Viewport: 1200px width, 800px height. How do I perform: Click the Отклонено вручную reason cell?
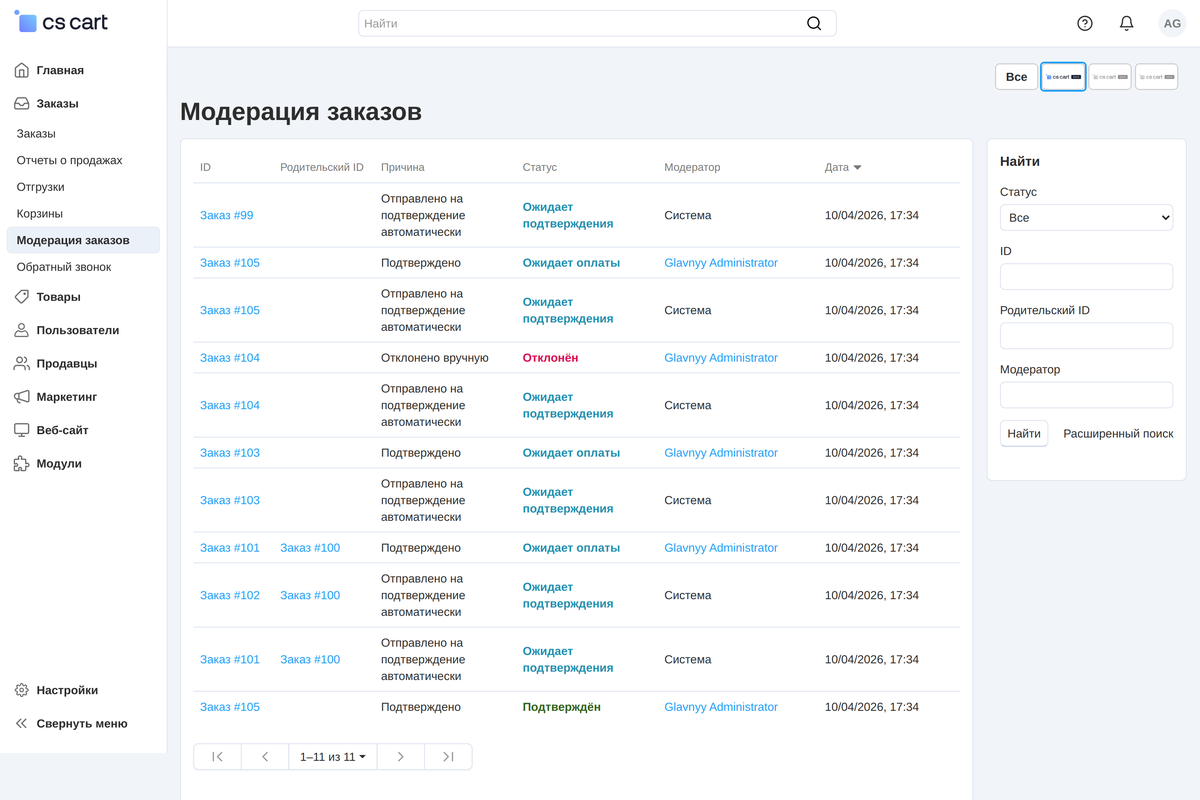[x=435, y=358]
